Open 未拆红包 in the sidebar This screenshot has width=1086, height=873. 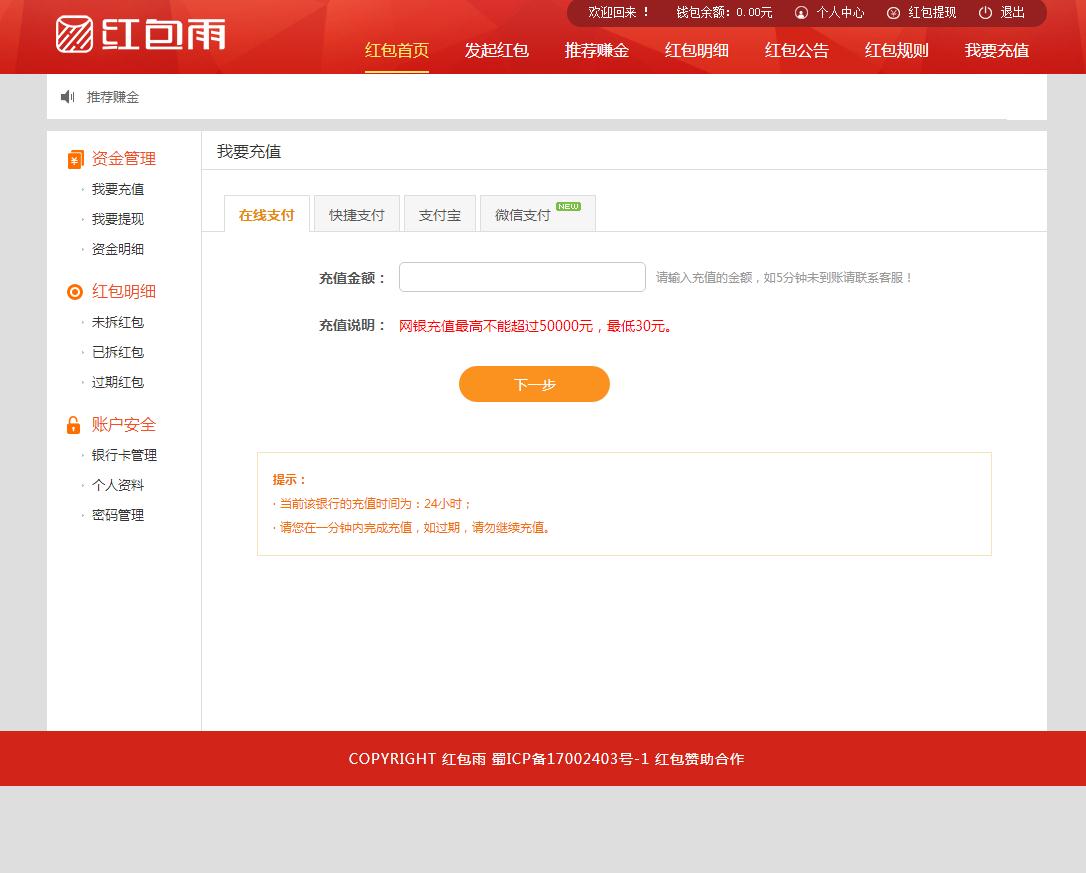118,322
